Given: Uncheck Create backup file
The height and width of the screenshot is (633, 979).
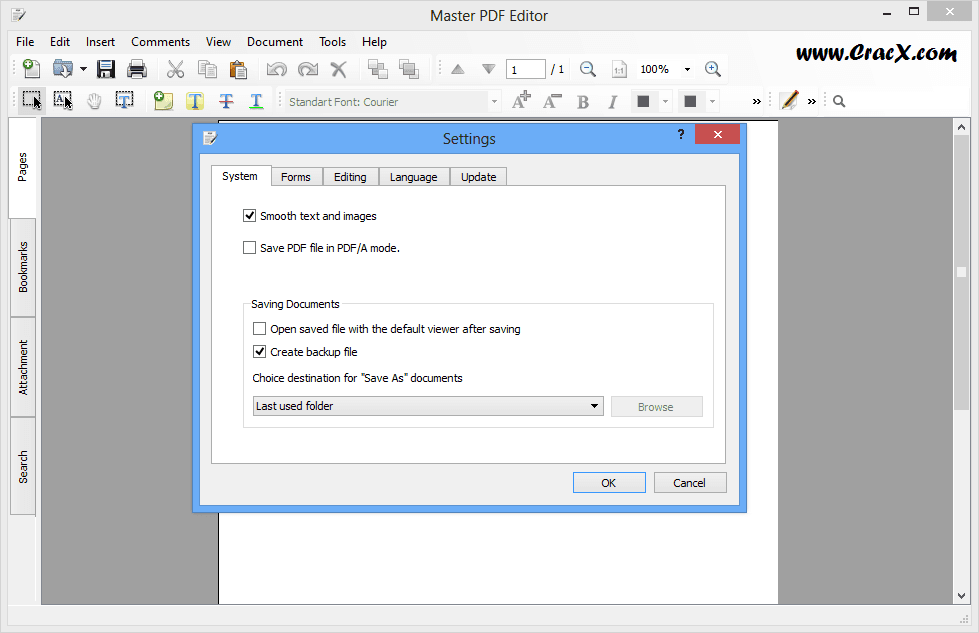Looking at the screenshot, I should (x=259, y=351).
